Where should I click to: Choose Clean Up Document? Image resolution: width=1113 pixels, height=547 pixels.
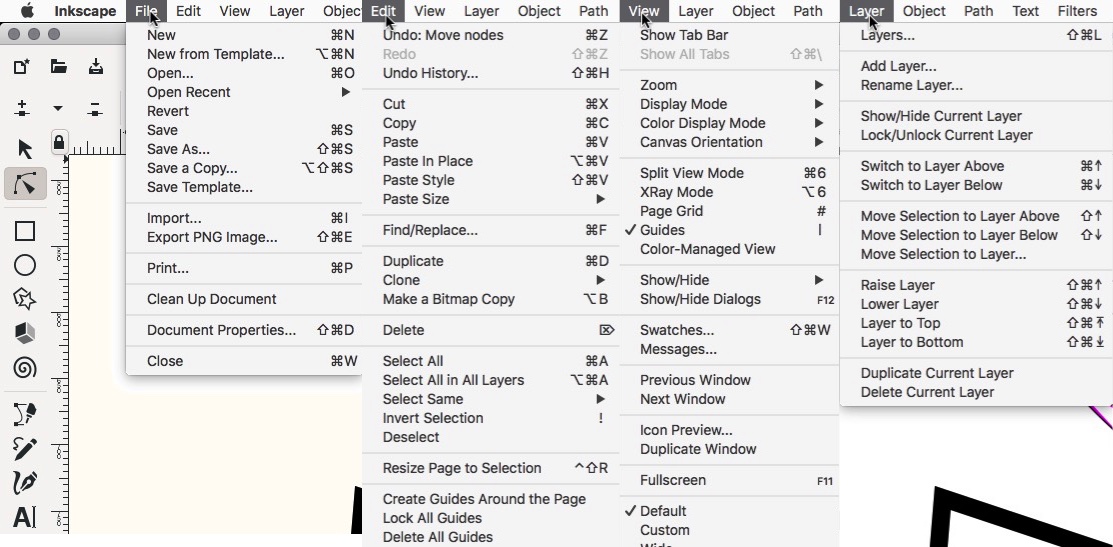point(243,299)
